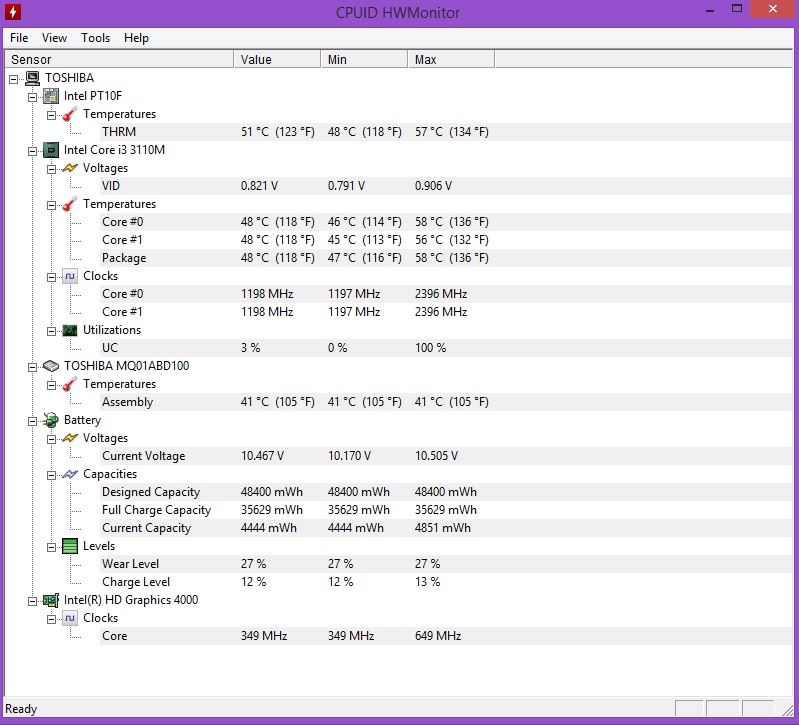The image size is (799, 725).
Task: Select the Current Capacity row
Action: point(446,528)
